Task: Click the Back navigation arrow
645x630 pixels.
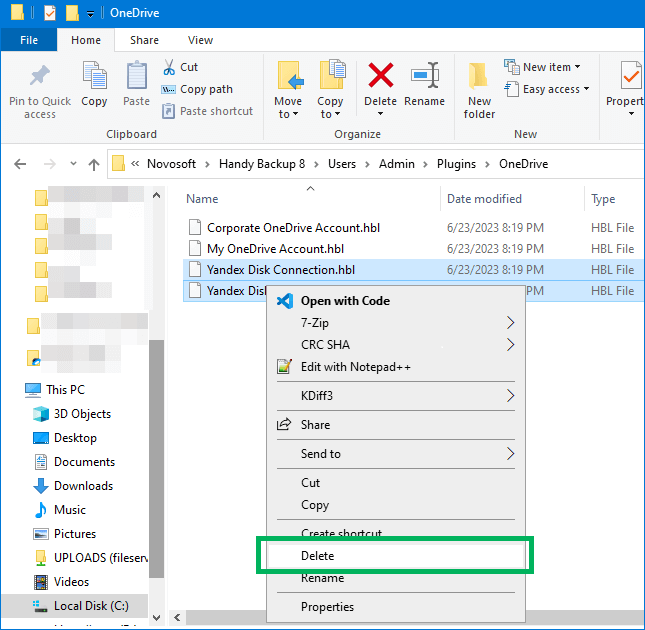Action: [x=20, y=164]
